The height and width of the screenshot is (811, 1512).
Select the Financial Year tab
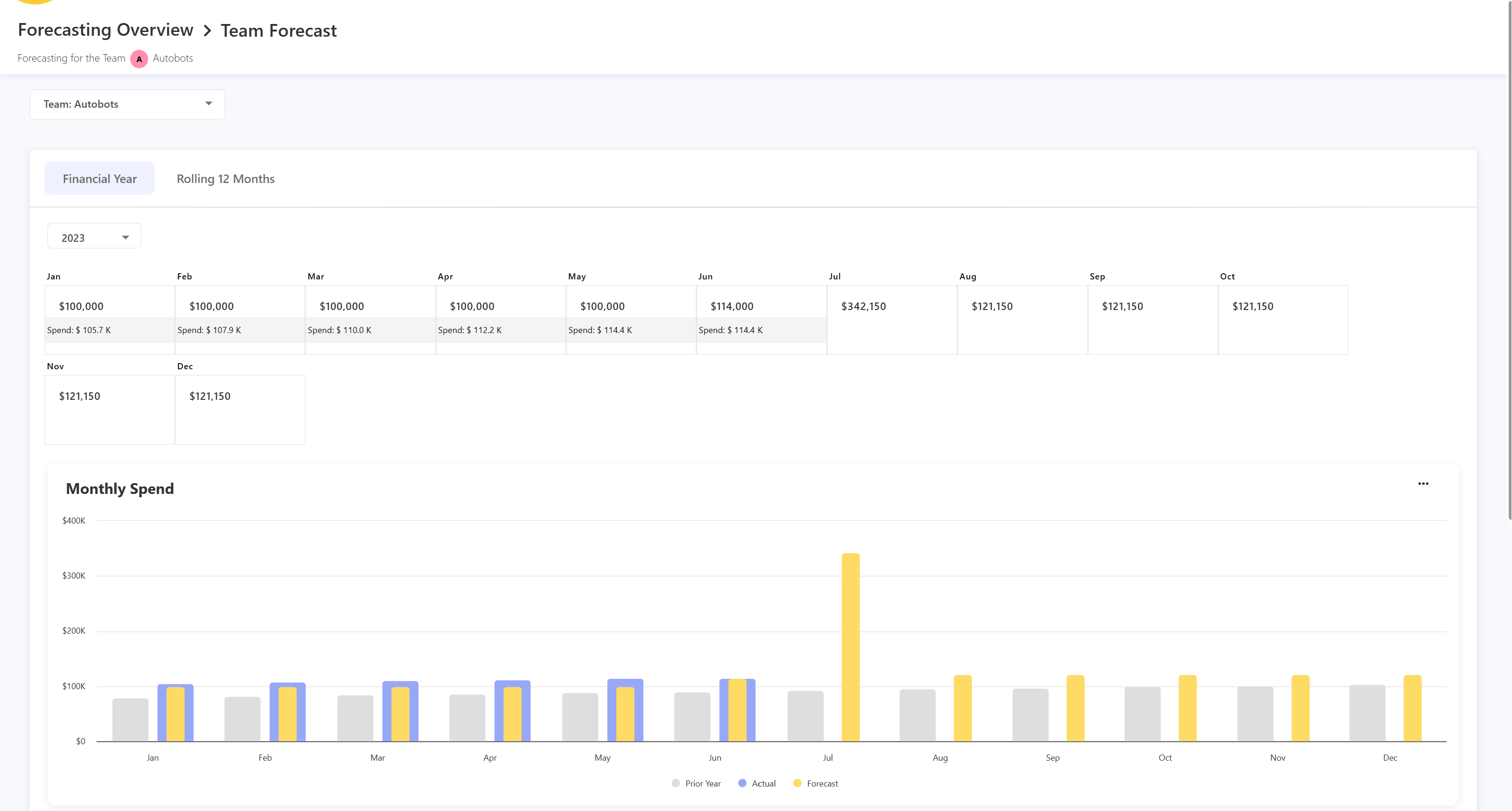99,179
